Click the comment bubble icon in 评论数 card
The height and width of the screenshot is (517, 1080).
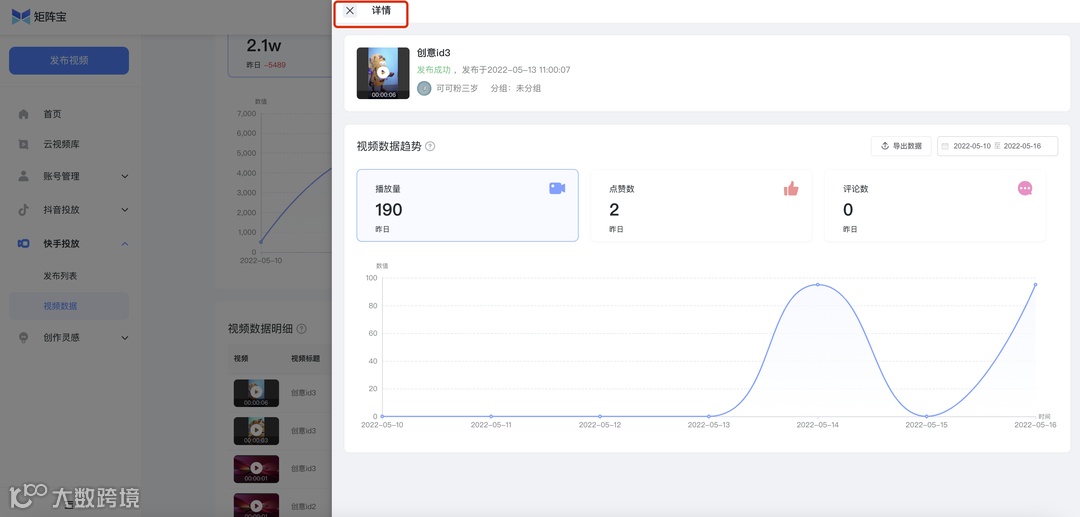point(1025,188)
